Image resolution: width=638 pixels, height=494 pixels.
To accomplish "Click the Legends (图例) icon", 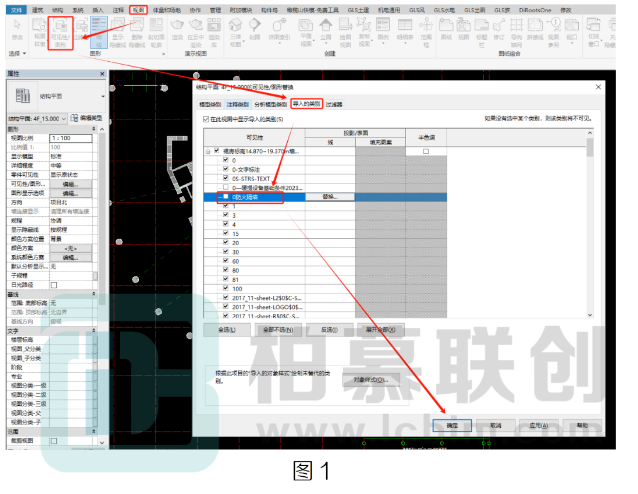I will point(383,29).
